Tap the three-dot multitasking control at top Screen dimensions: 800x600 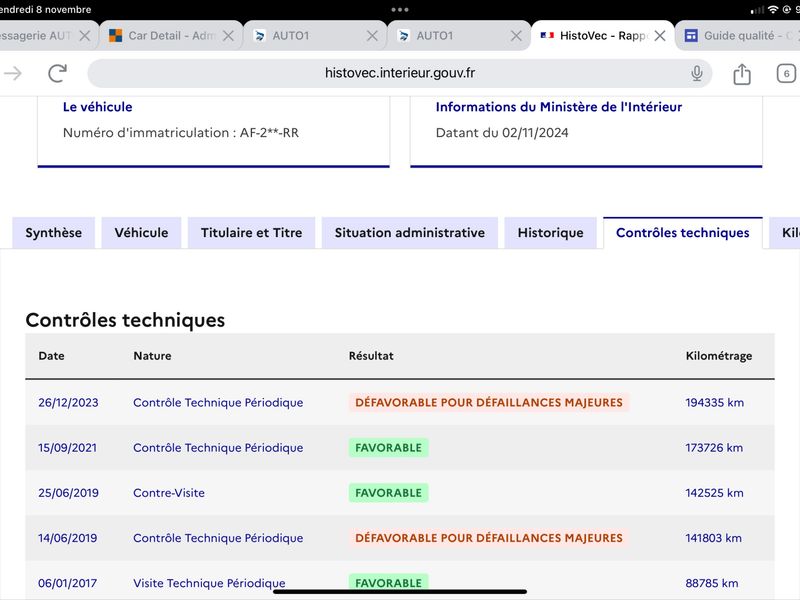[x=399, y=9]
